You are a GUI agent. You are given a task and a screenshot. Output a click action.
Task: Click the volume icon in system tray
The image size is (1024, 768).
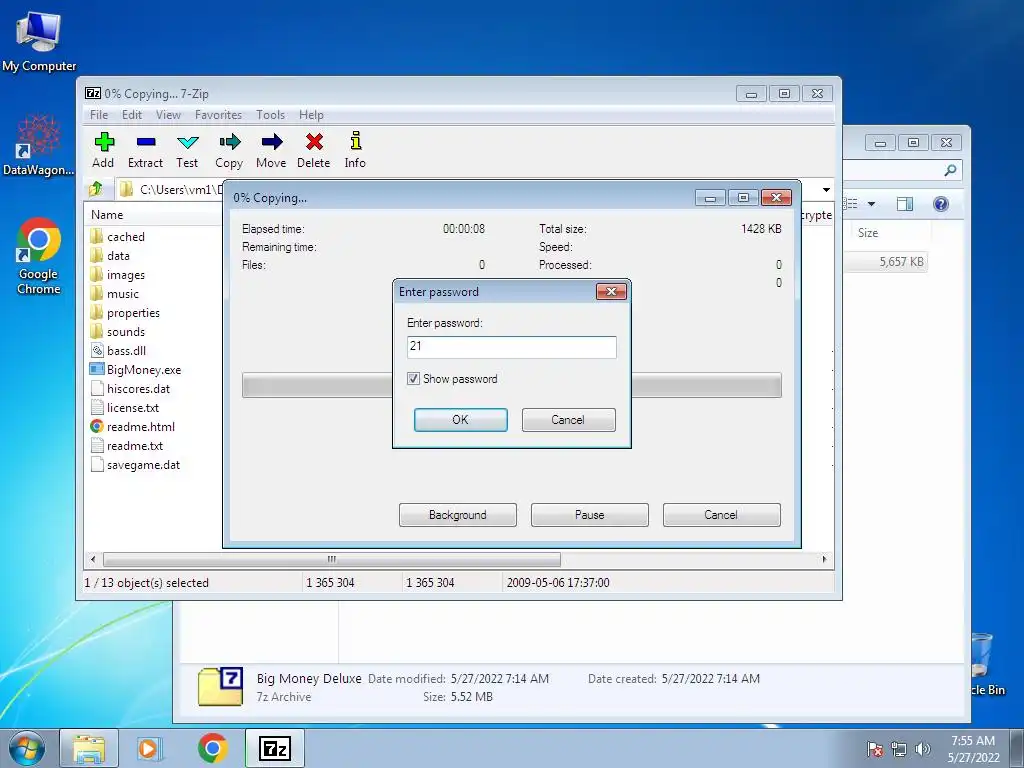923,749
